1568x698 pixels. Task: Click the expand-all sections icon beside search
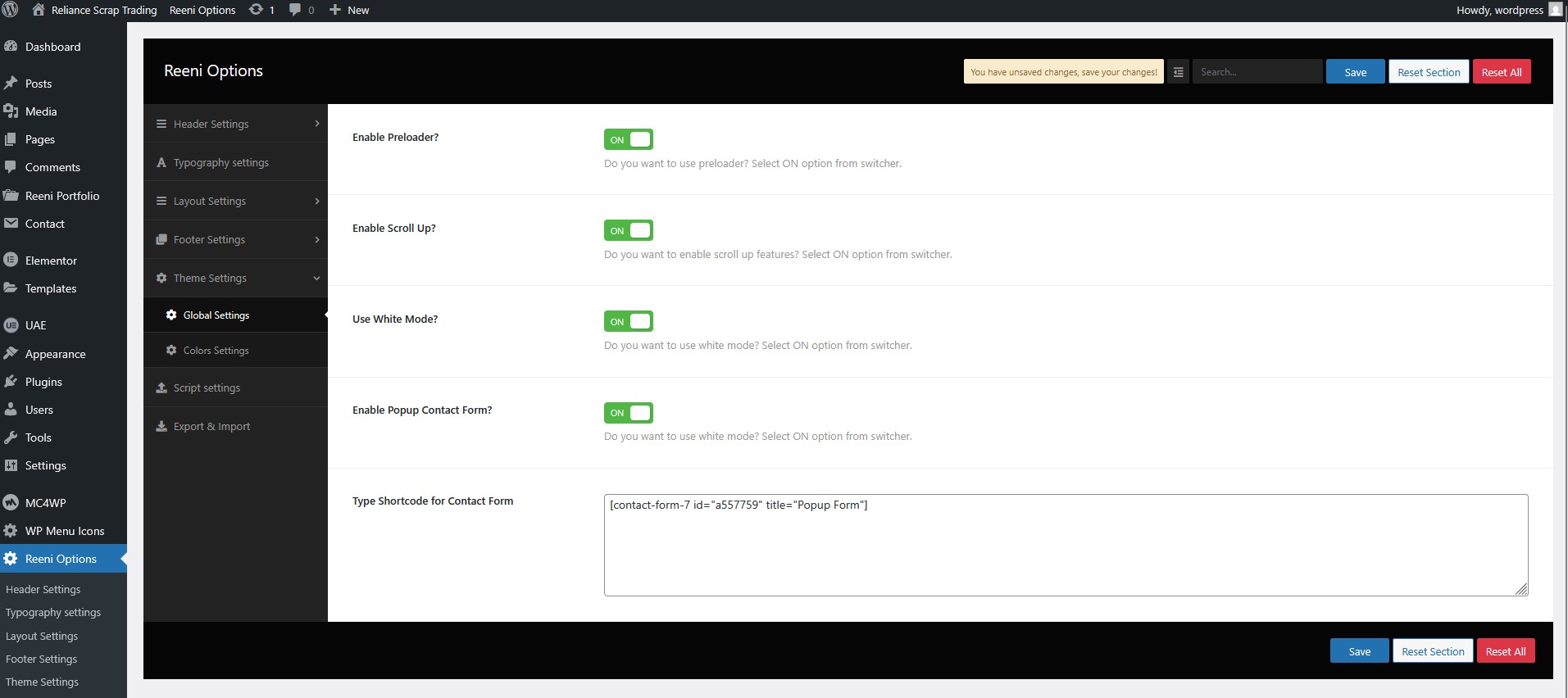point(1178,72)
